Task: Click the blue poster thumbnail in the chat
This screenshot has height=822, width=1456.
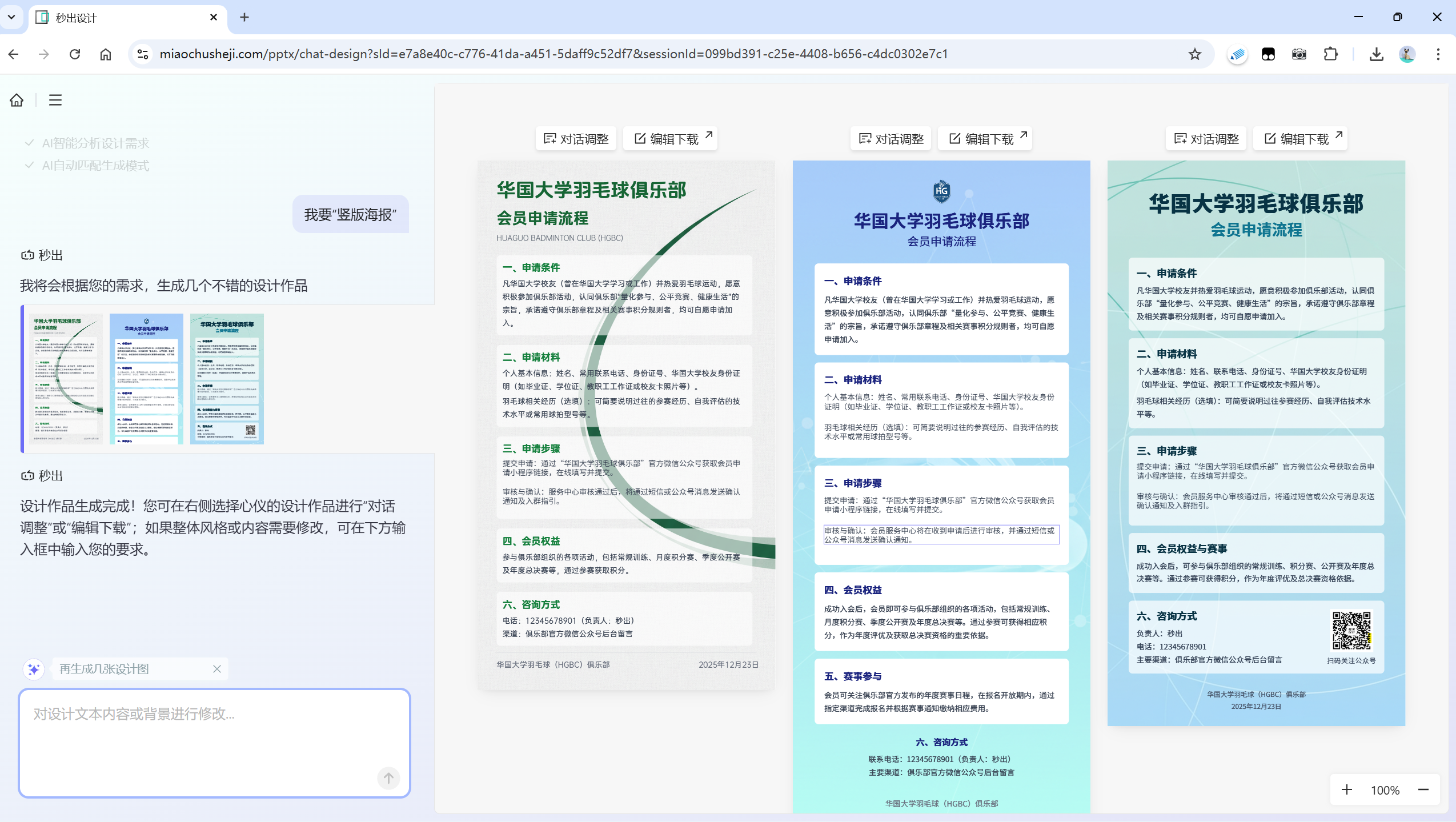Action: coord(146,379)
